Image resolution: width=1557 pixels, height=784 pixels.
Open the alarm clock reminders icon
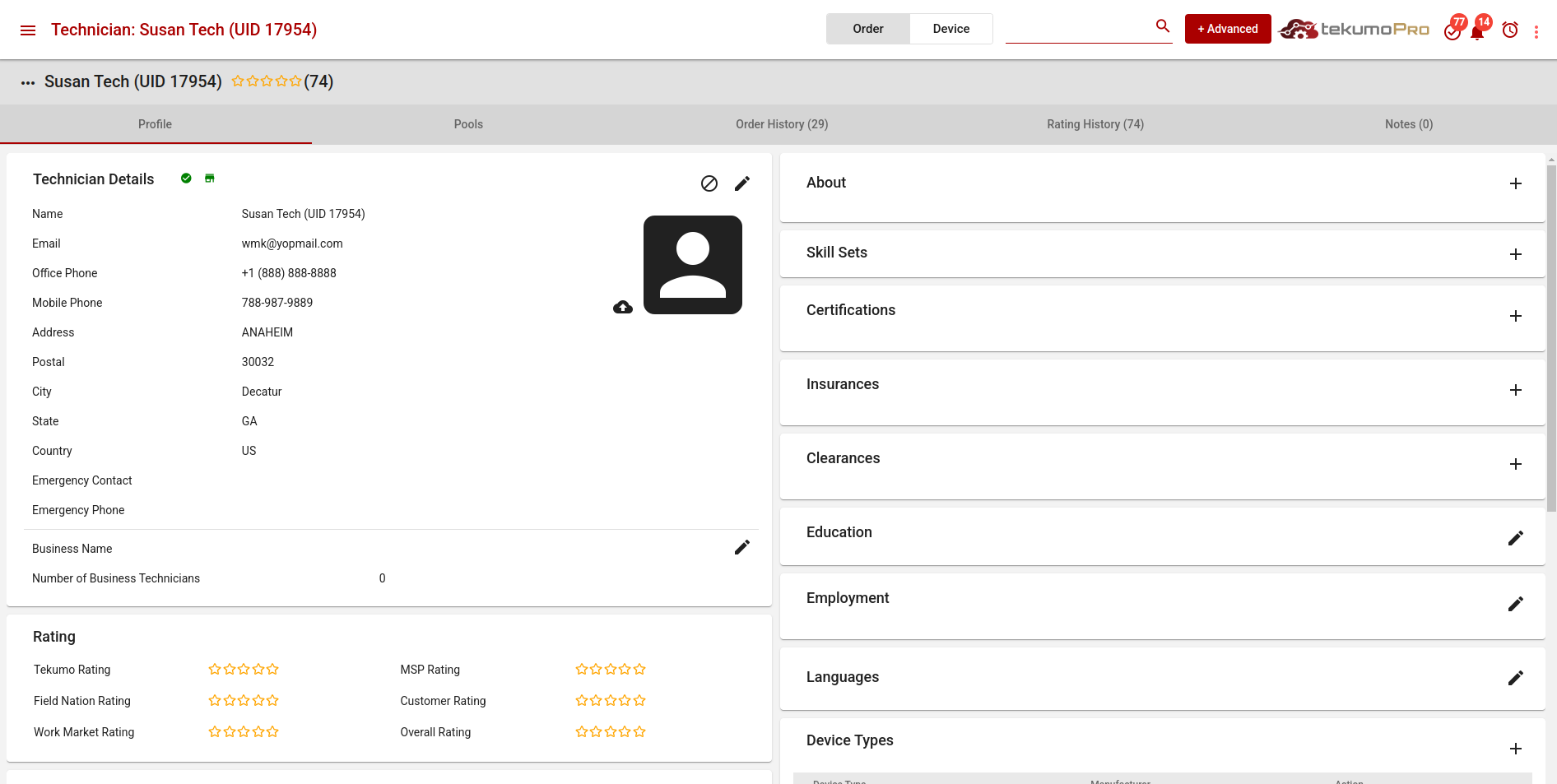pos(1509,30)
